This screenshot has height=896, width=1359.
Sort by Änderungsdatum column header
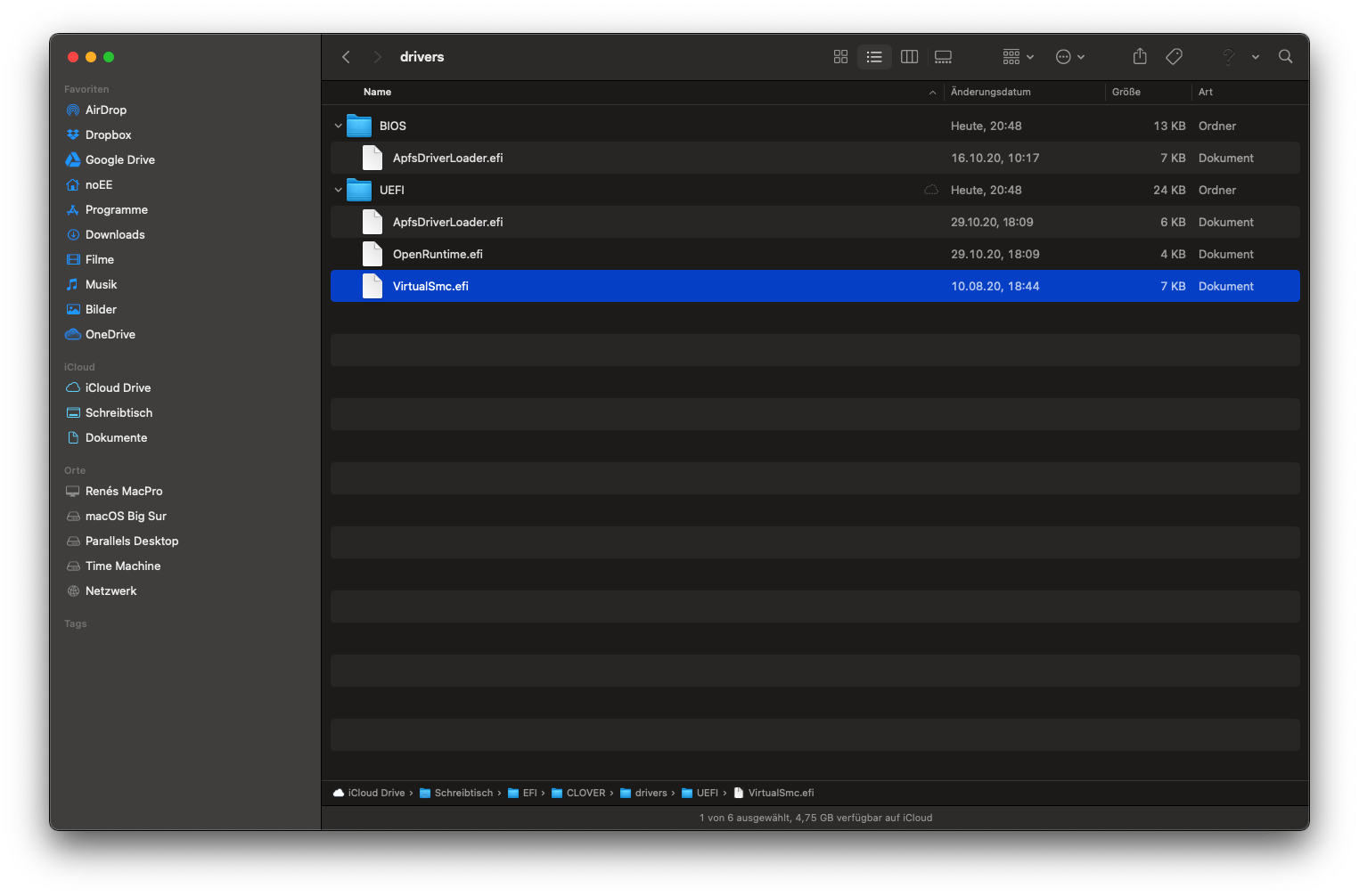click(x=990, y=92)
